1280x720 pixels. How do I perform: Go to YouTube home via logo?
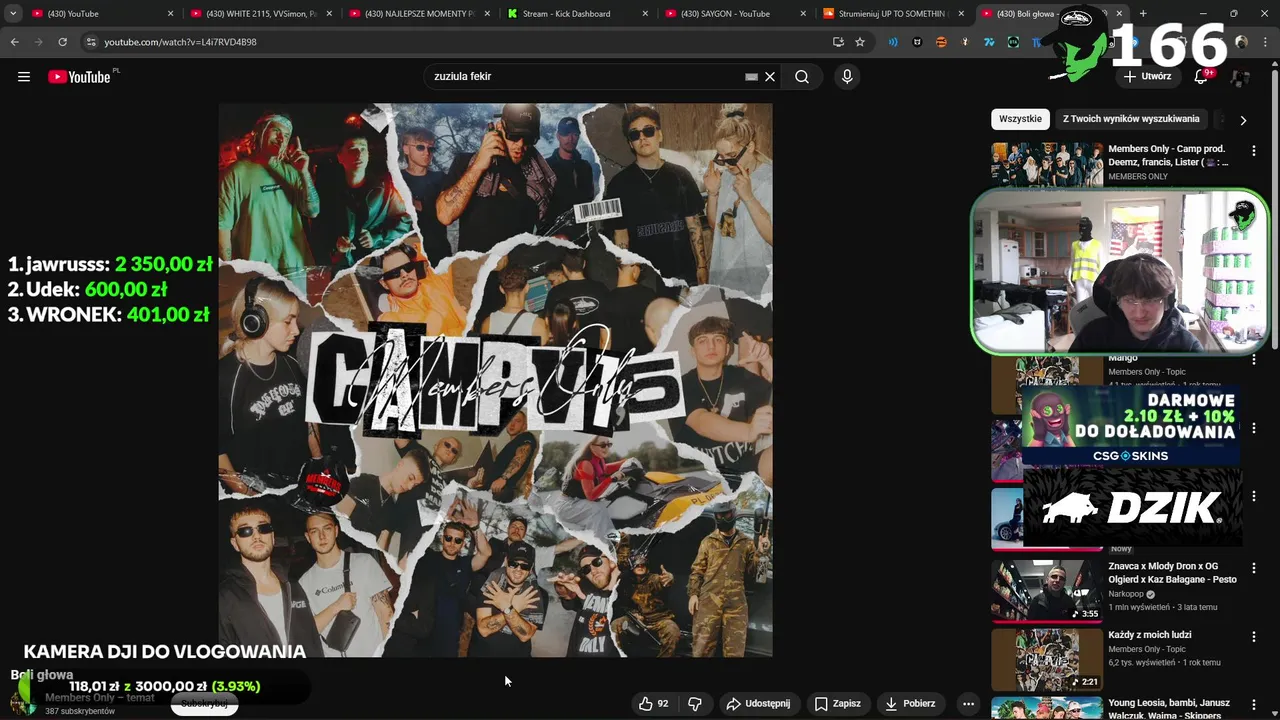point(79,77)
